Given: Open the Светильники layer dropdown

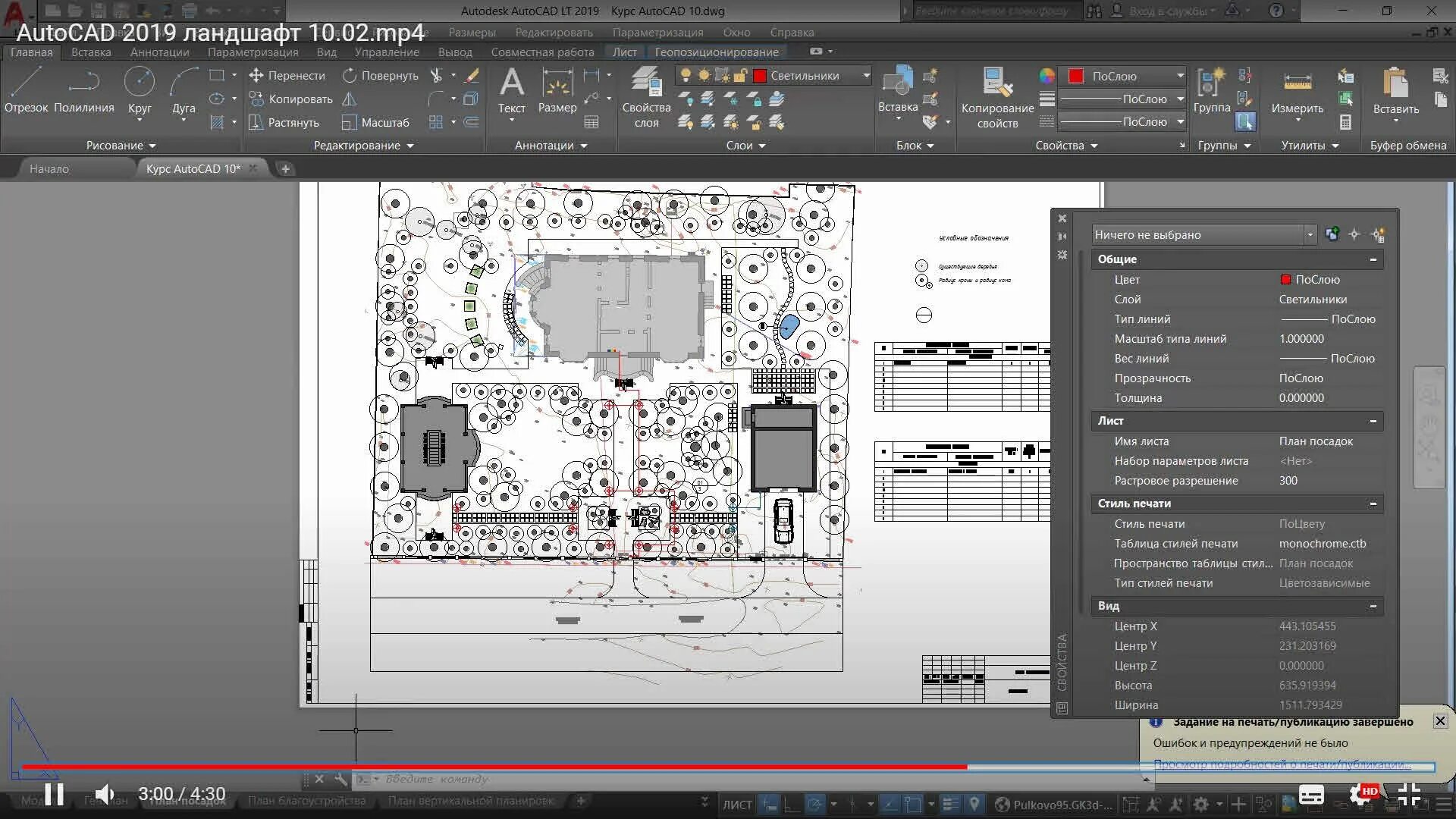Looking at the screenshot, I should point(866,76).
